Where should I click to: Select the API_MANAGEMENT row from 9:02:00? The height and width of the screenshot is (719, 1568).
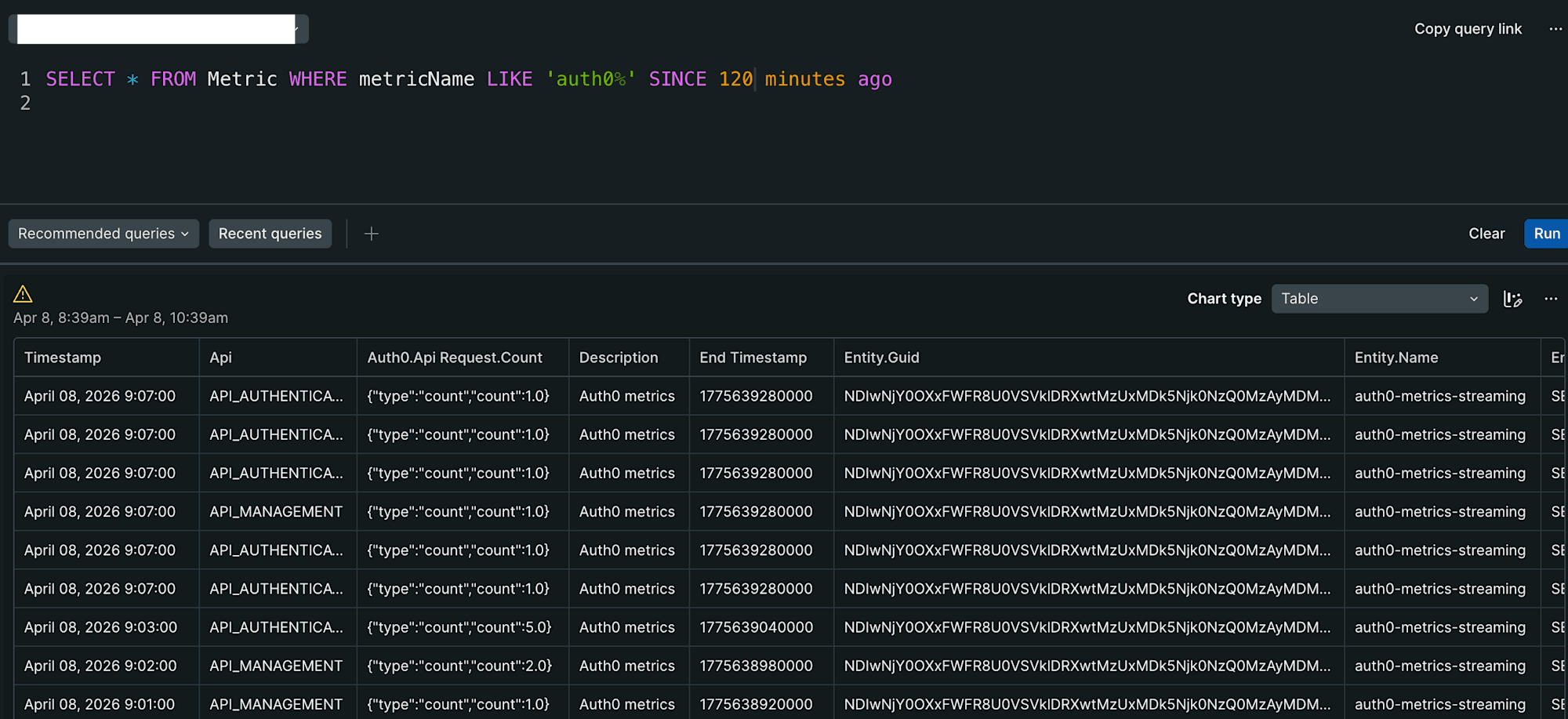(276, 666)
